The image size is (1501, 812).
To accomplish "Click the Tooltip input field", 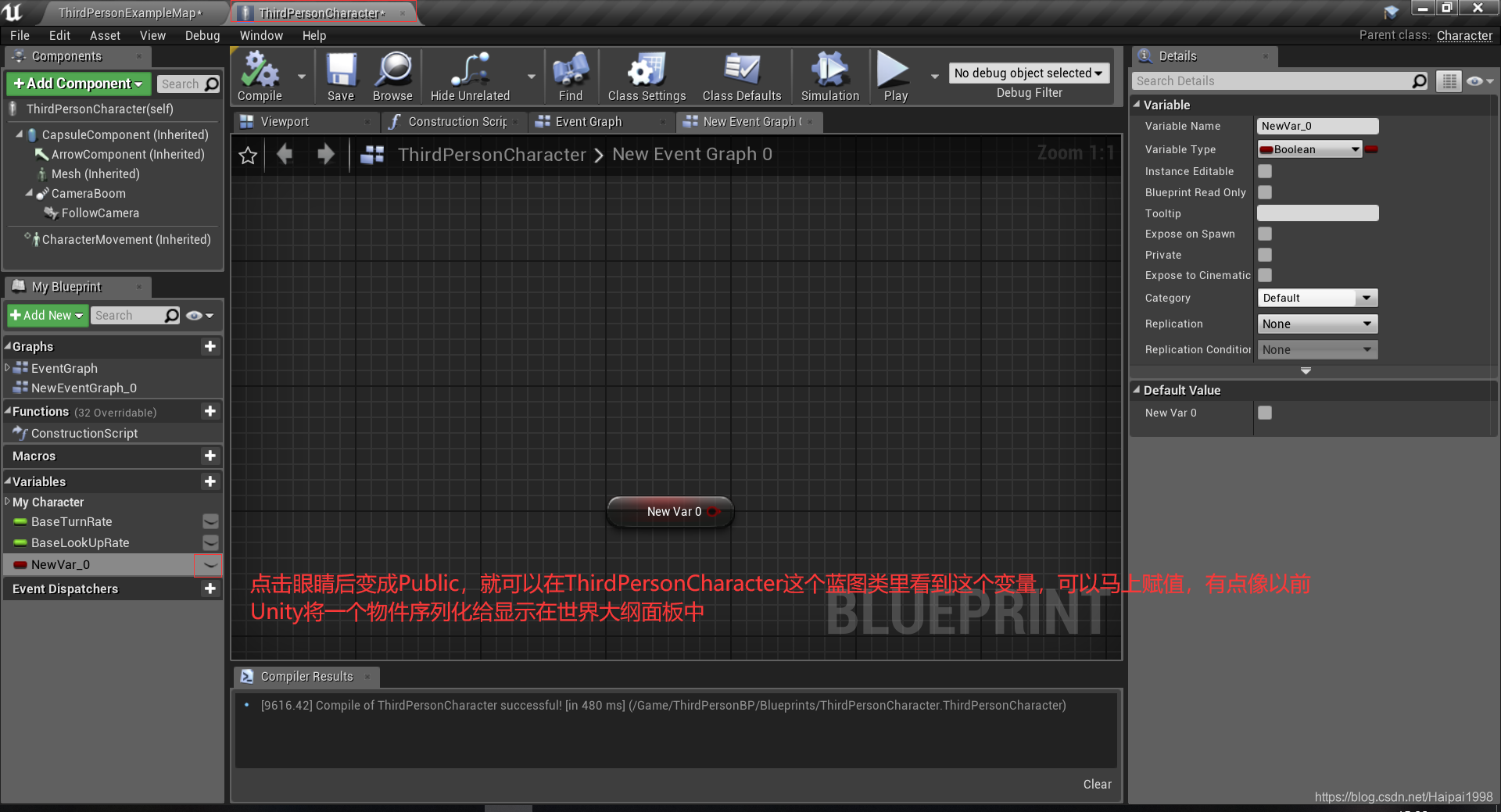I will (x=1317, y=213).
